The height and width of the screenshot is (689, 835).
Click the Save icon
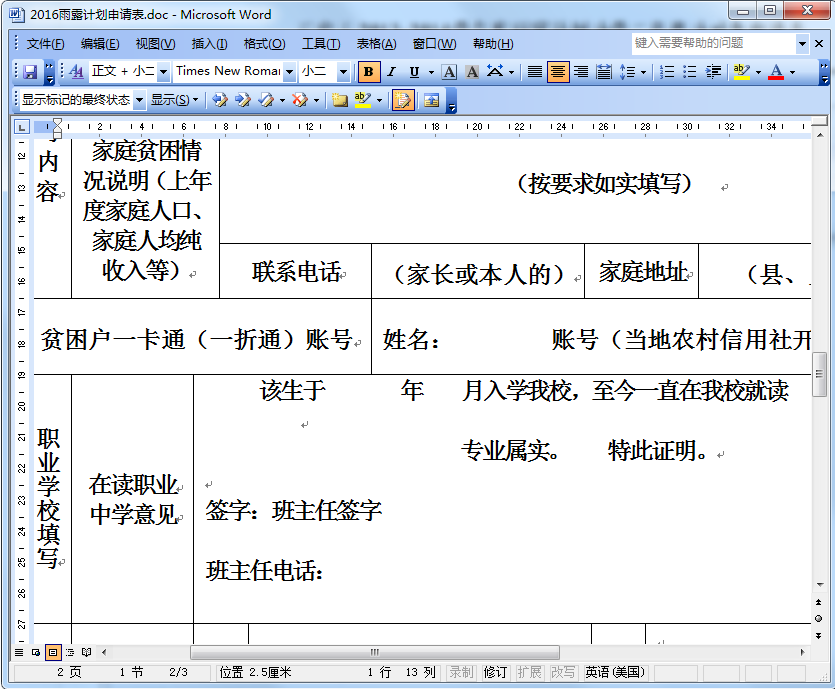pyautogui.click(x=31, y=72)
